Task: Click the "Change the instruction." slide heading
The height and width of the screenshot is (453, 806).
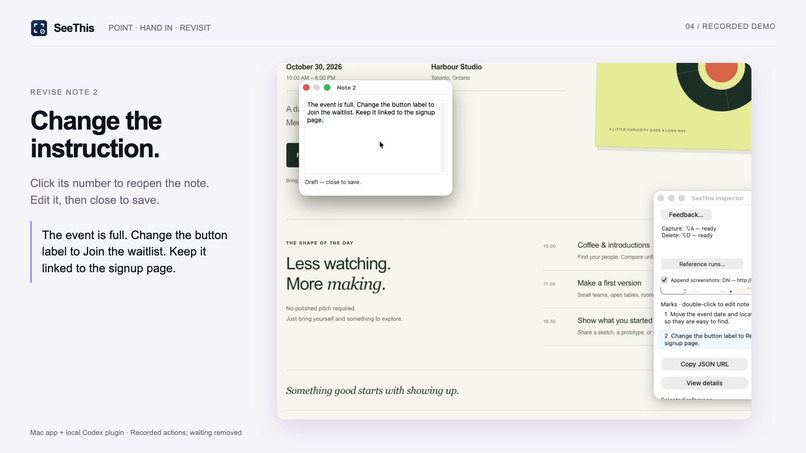Action: [96, 135]
